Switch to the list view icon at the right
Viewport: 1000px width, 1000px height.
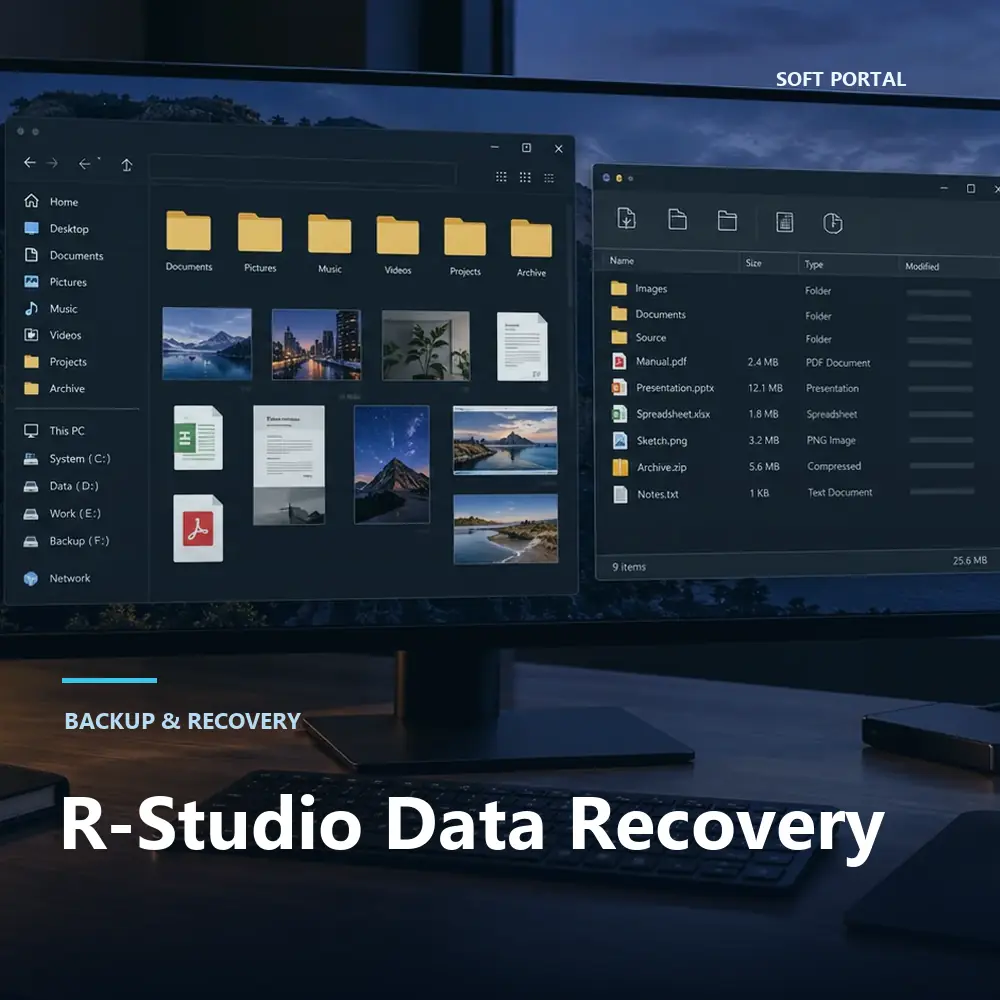pyautogui.click(x=549, y=178)
